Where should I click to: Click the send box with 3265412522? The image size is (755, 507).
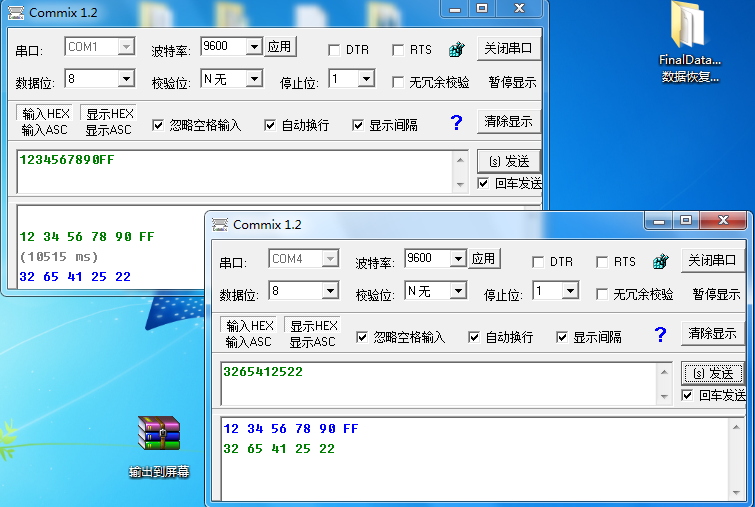(439, 384)
